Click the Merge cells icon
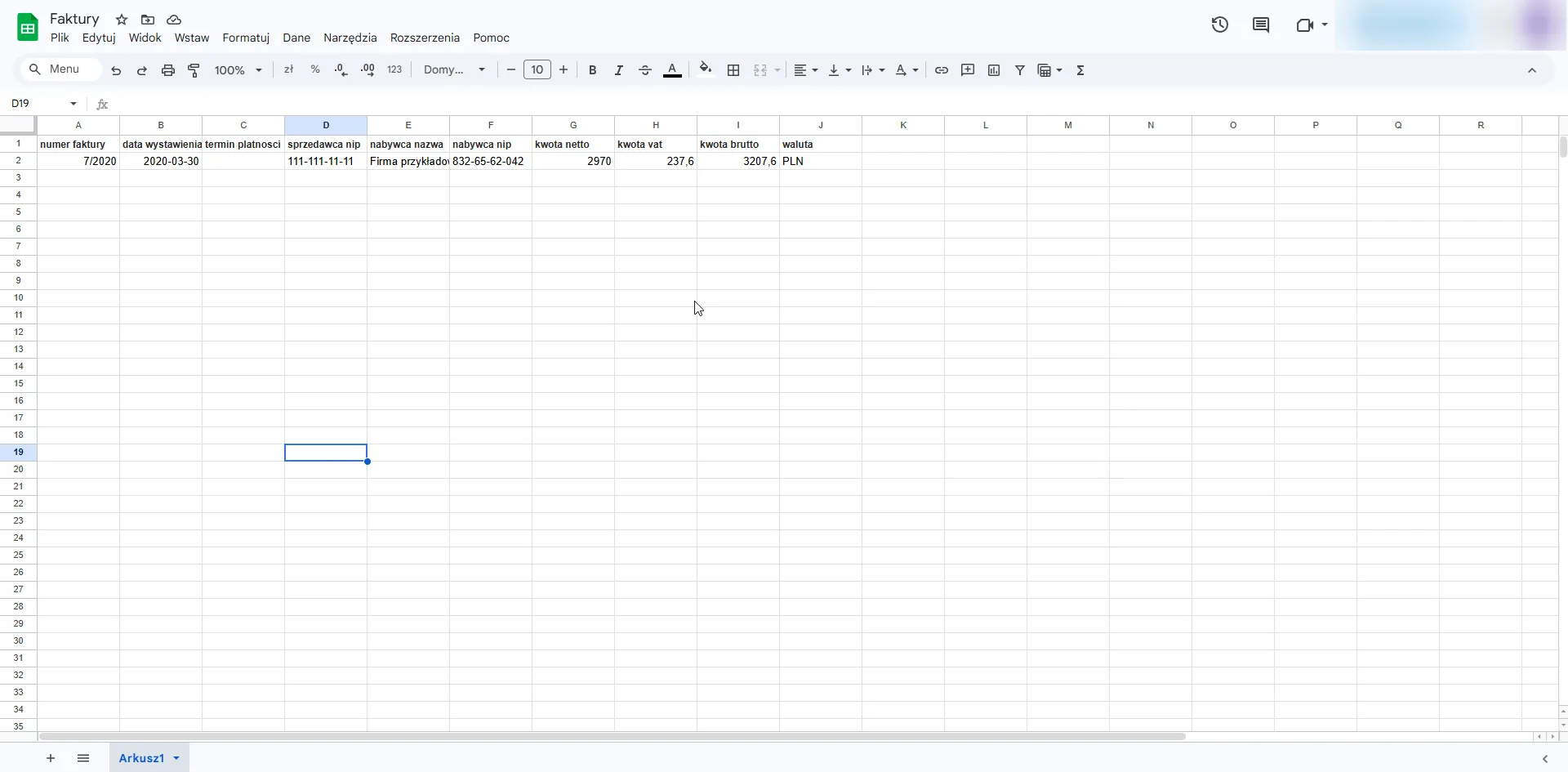 tap(760, 70)
